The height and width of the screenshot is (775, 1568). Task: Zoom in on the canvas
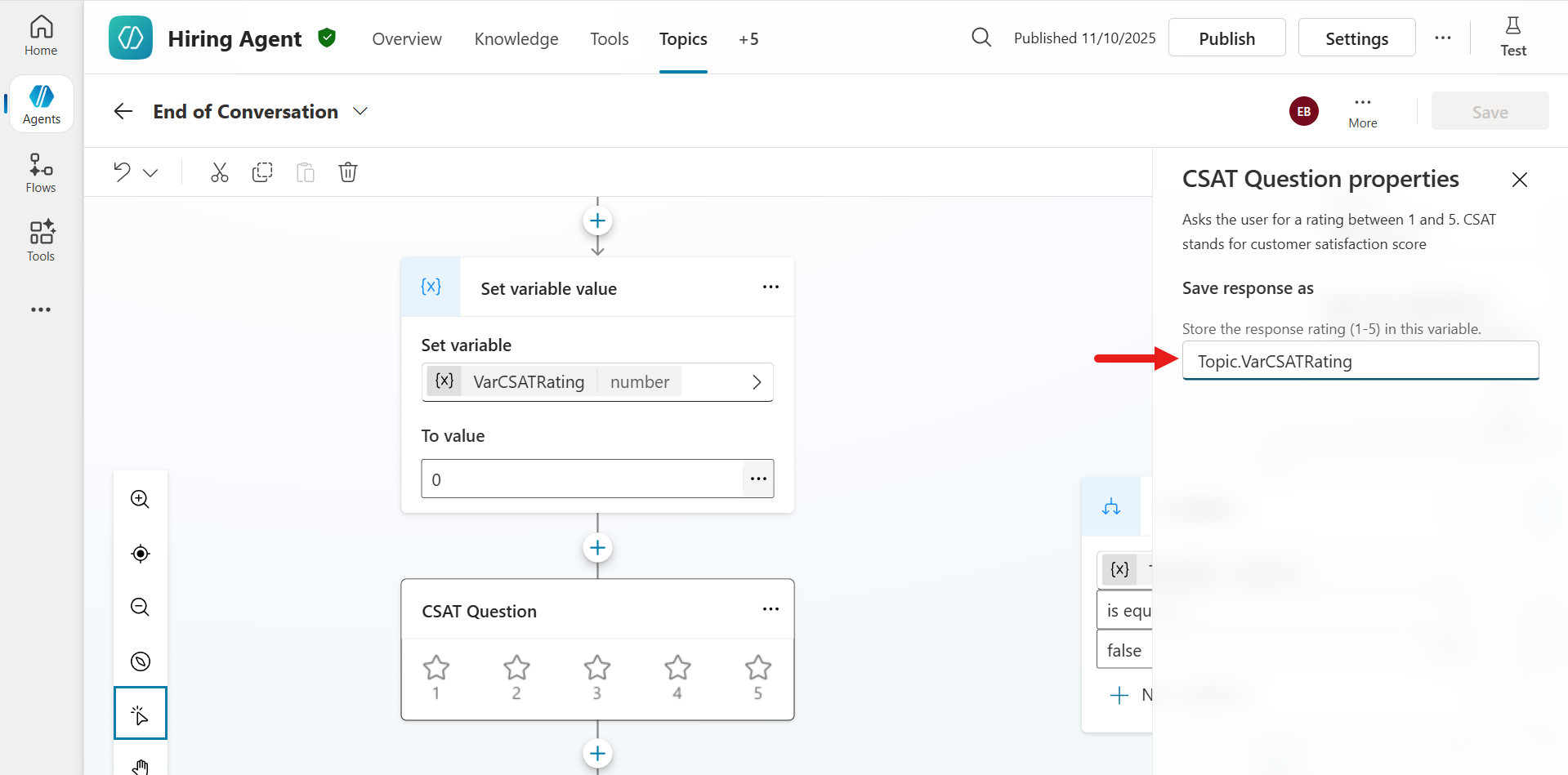click(x=141, y=499)
